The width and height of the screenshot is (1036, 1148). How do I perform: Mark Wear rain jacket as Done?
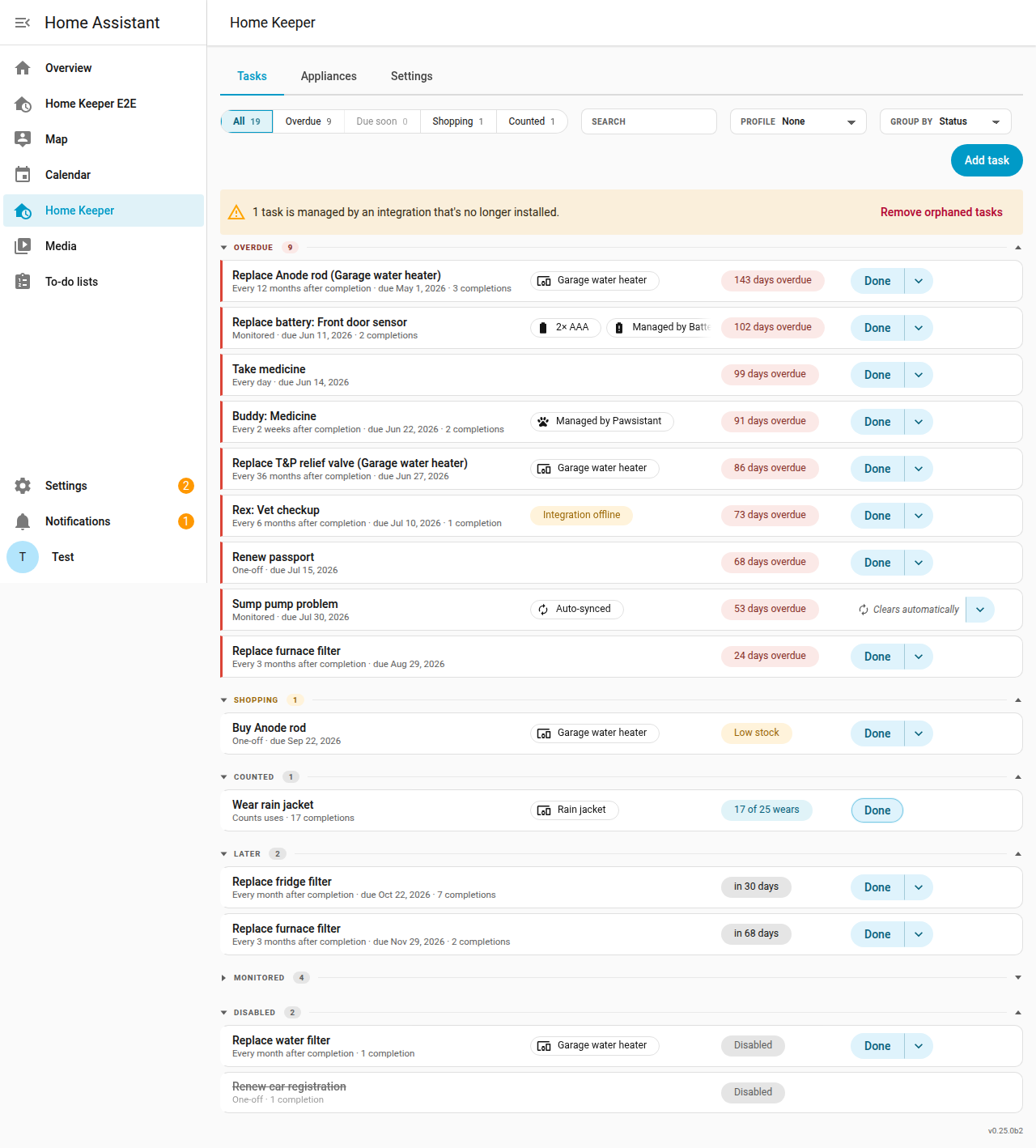pos(877,810)
